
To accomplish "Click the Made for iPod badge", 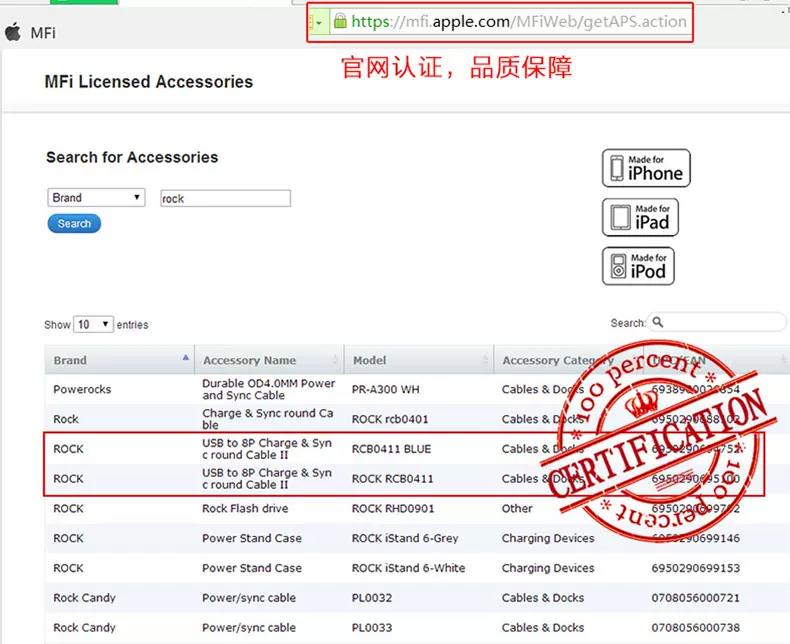I will tap(638, 266).
